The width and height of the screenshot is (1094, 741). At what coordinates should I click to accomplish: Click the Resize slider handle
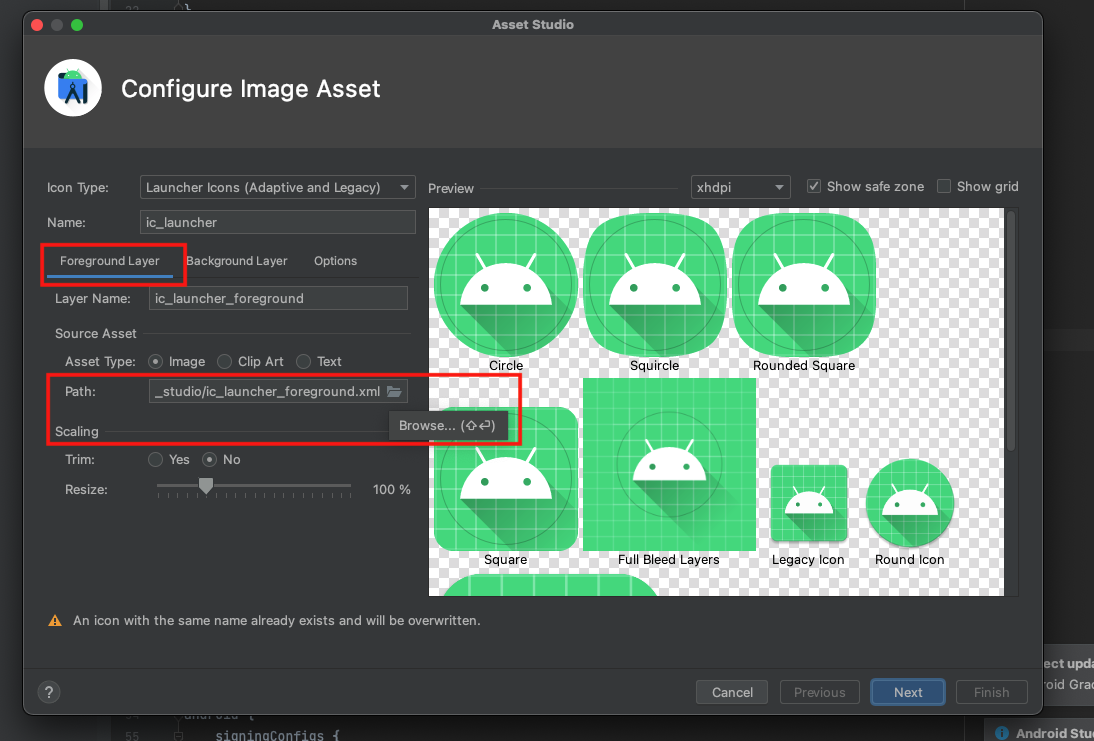click(x=206, y=487)
